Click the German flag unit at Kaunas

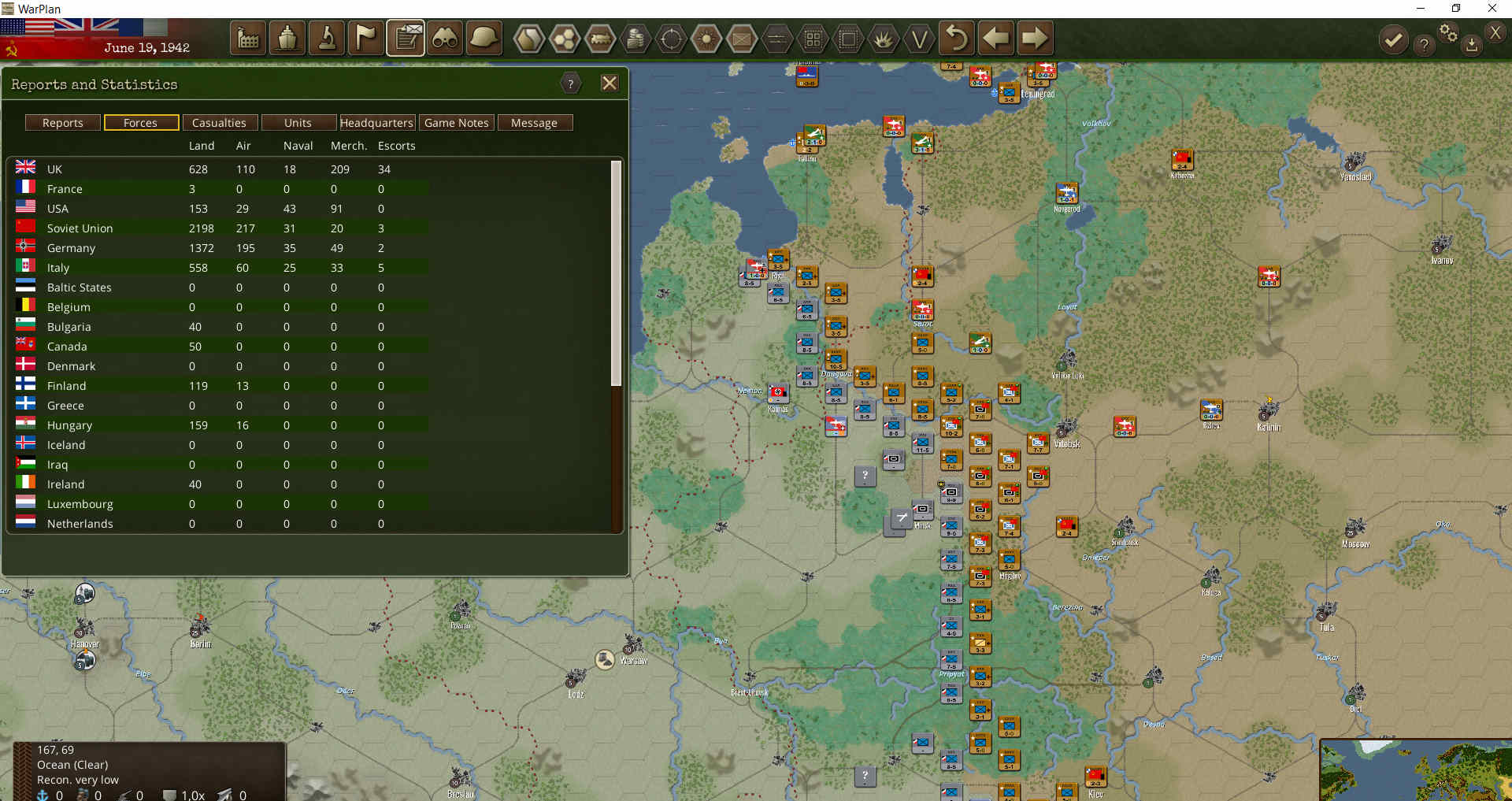coord(778,393)
